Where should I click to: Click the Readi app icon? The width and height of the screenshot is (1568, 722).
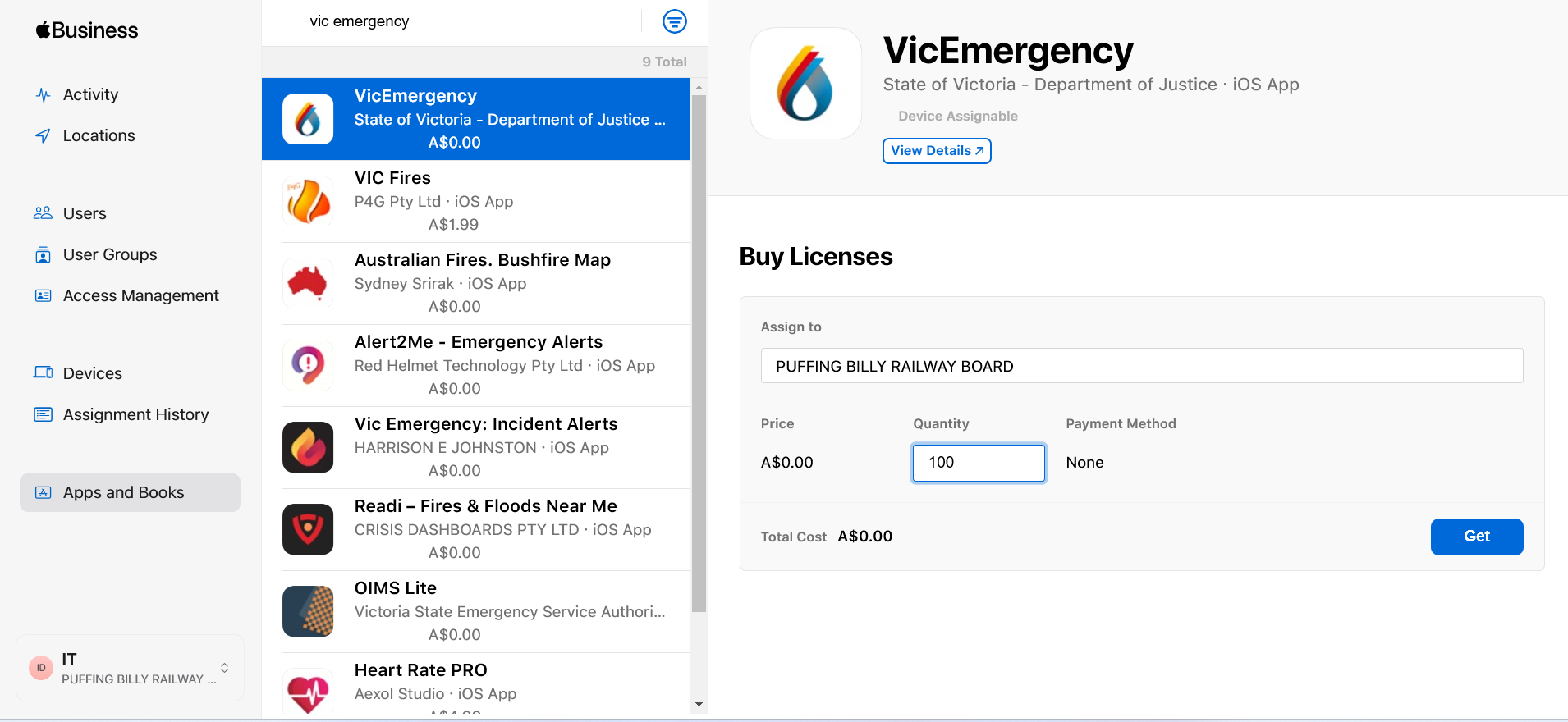tap(308, 529)
